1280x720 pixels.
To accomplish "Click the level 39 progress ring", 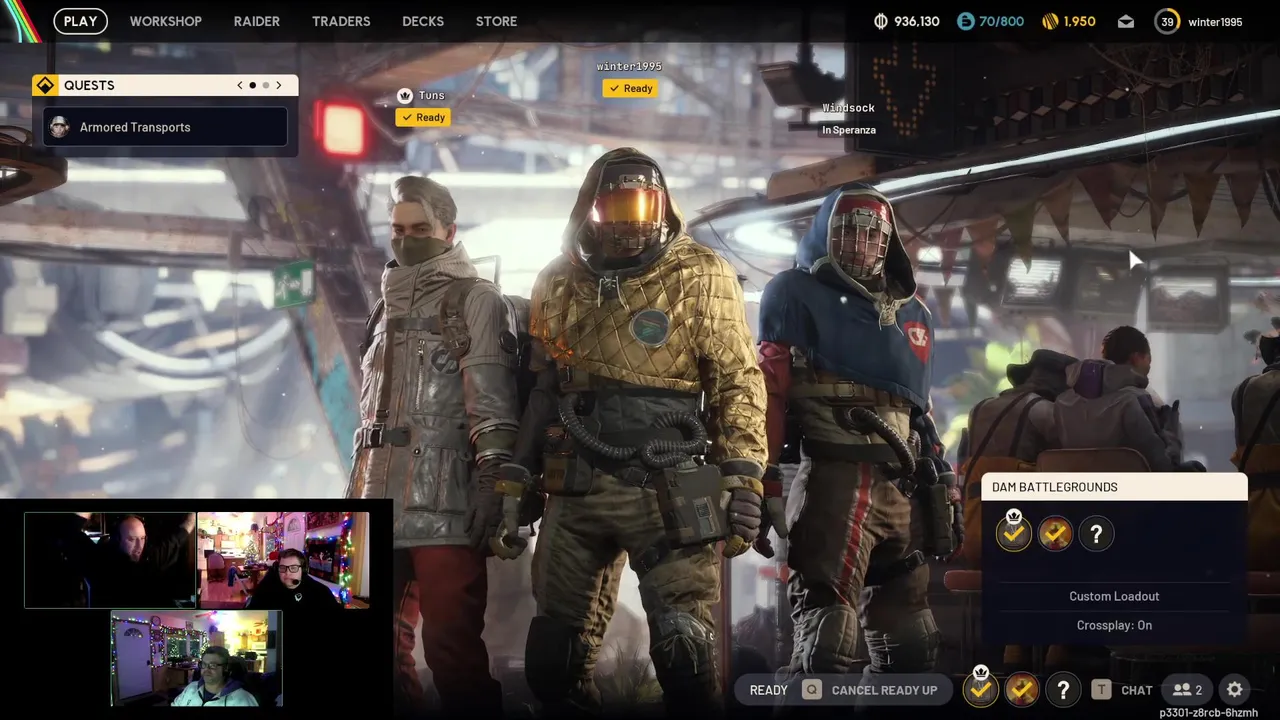I will (x=1167, y=21).
